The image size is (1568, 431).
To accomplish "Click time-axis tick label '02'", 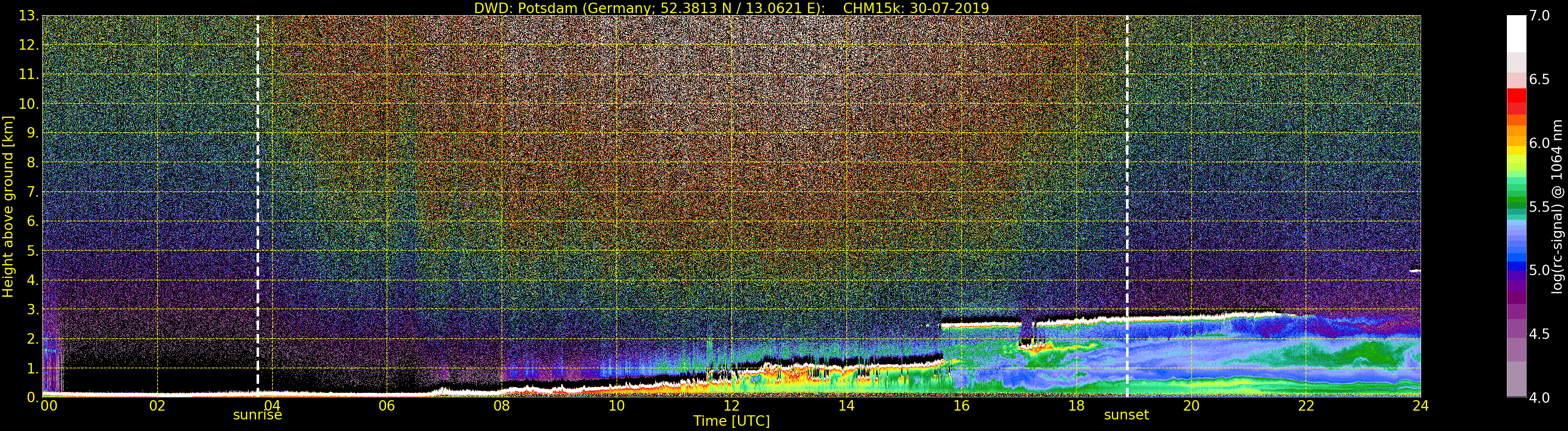I will (157, 406).
